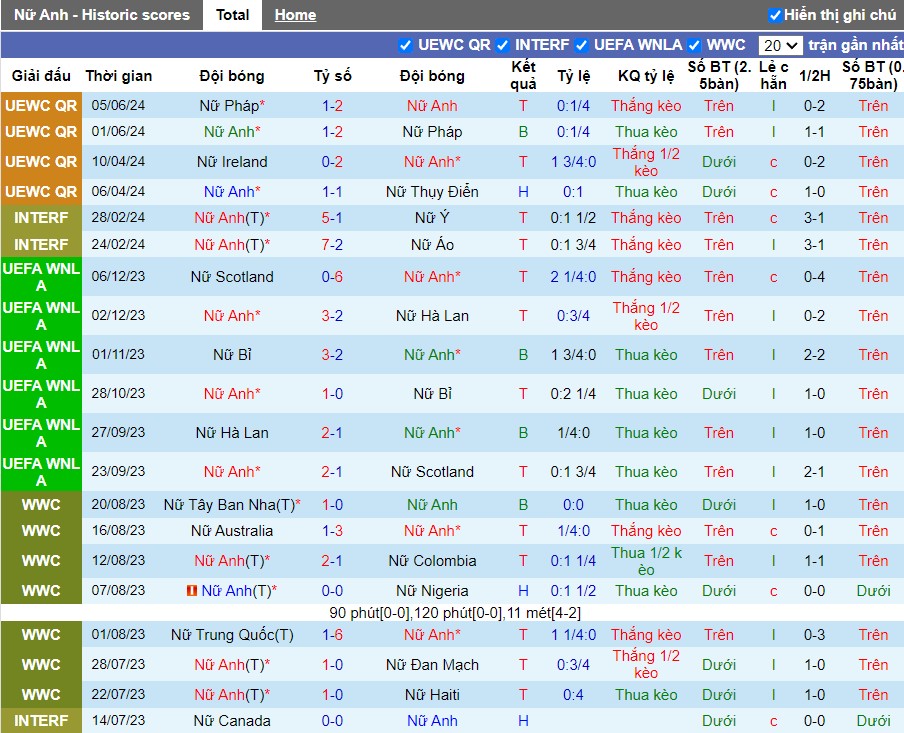Click result H on Nữ Thụy Điển row
This screenshot has height=733, width=904.
pos(523,191)
